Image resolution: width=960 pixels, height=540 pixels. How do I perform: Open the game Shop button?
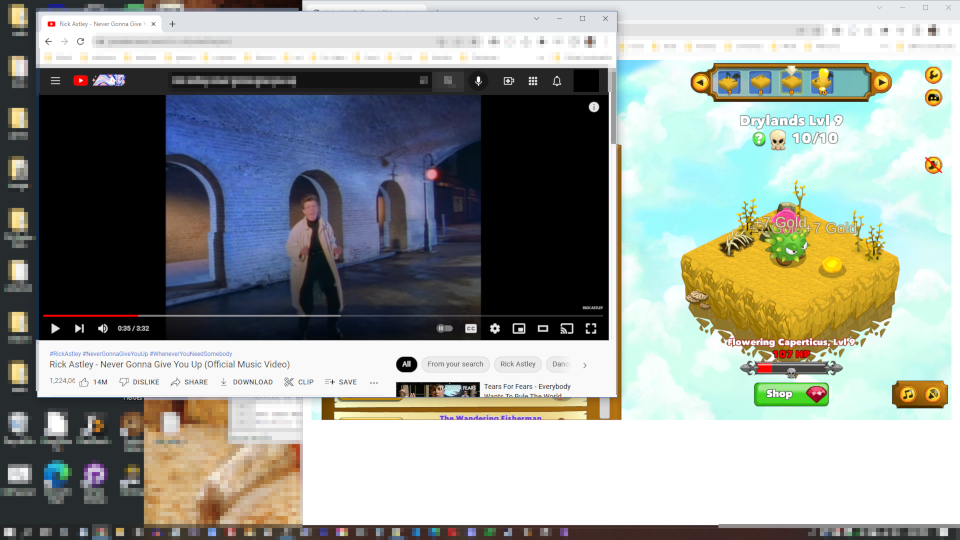point(791,394)
